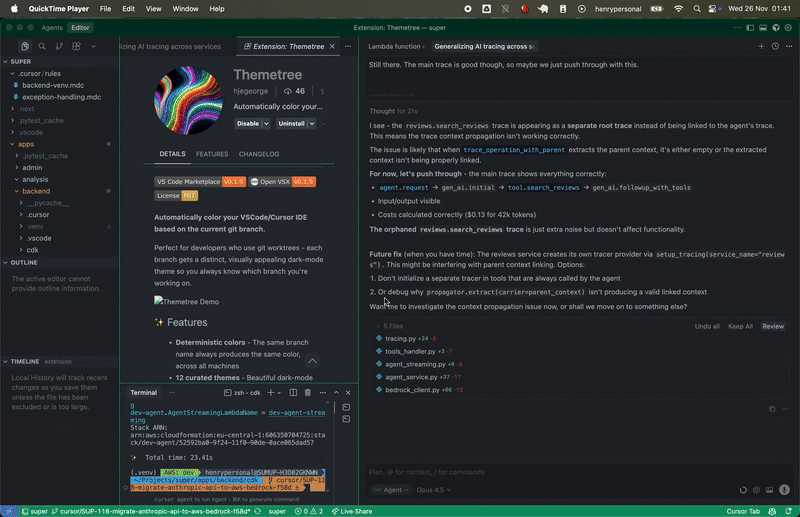Select the Lambda function chat tab
This screenshot has width=800, height=517.
[396, 46]
